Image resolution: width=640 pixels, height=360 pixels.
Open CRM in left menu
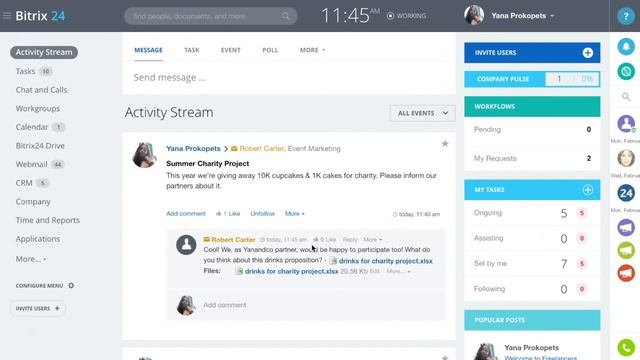tap(24, 183)
